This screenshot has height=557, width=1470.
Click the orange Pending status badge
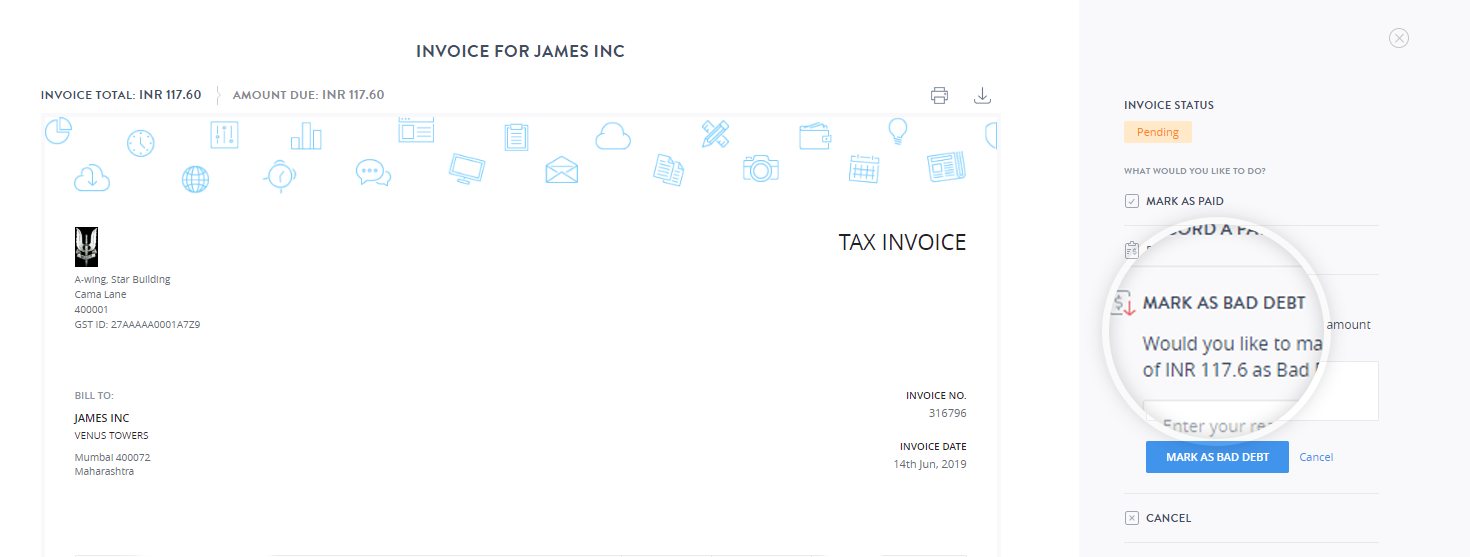click(1157, 132)
